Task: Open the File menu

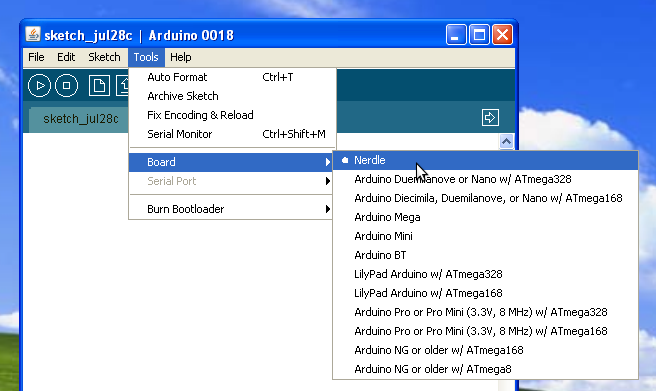Action: tap(36, 57)
